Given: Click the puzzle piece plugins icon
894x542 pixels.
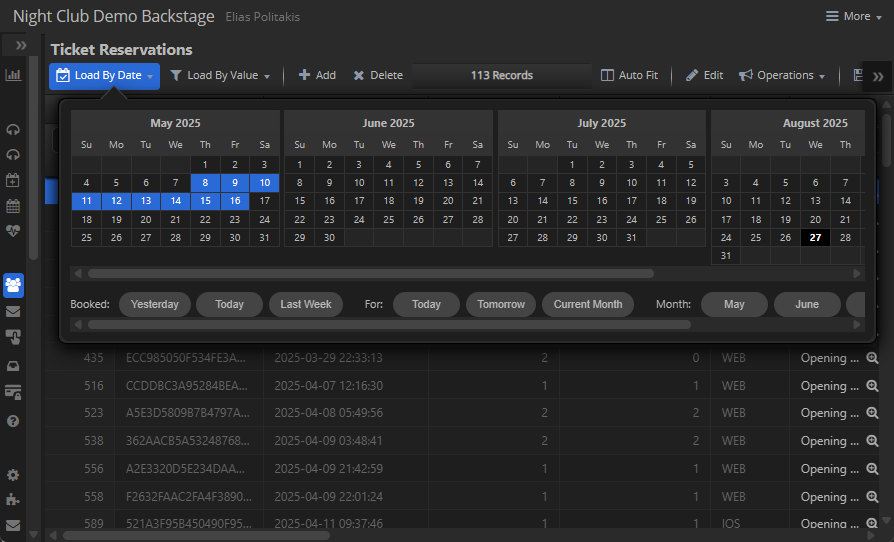Looking at the screenshot, I should click(13, 500).
